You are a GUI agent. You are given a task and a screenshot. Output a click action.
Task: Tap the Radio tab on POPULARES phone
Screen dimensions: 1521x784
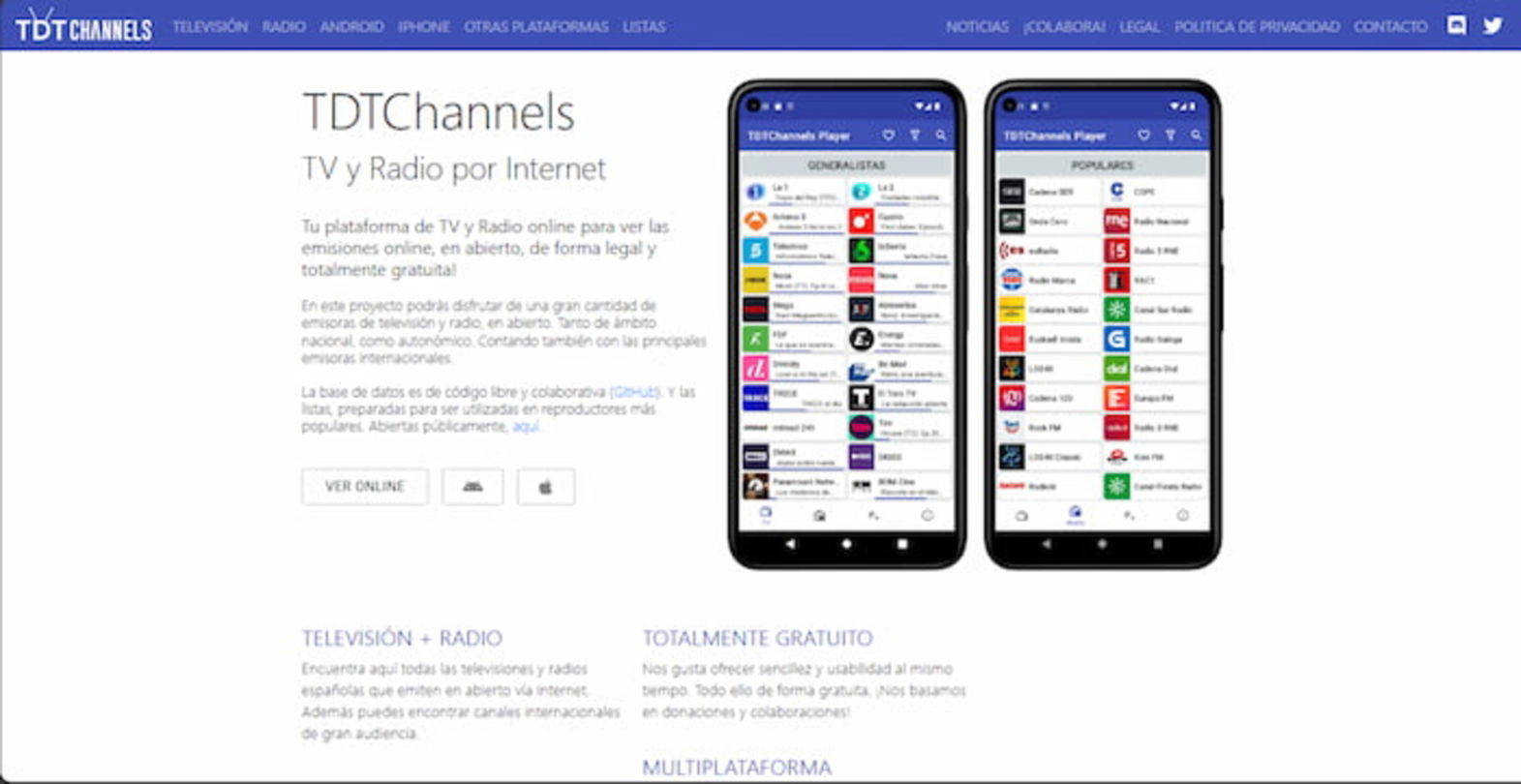(x=1075, y=515)
